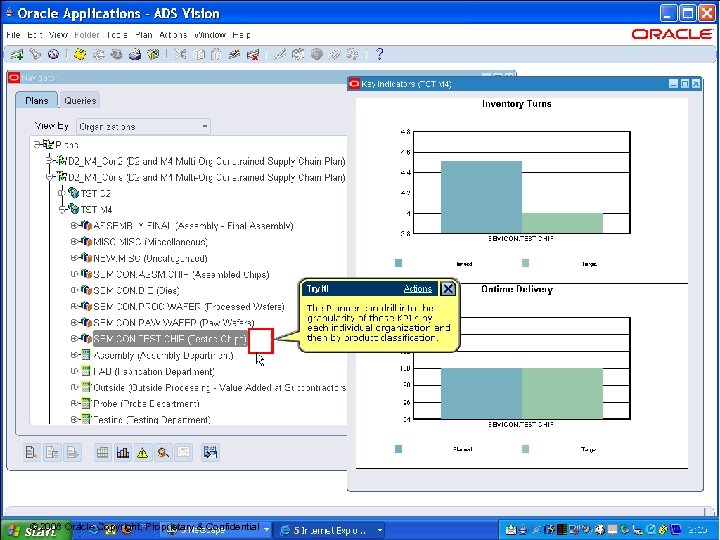Expand the Processed Wafers node
The height and width of the screenshot is (540, 720).
coord(73,306)
